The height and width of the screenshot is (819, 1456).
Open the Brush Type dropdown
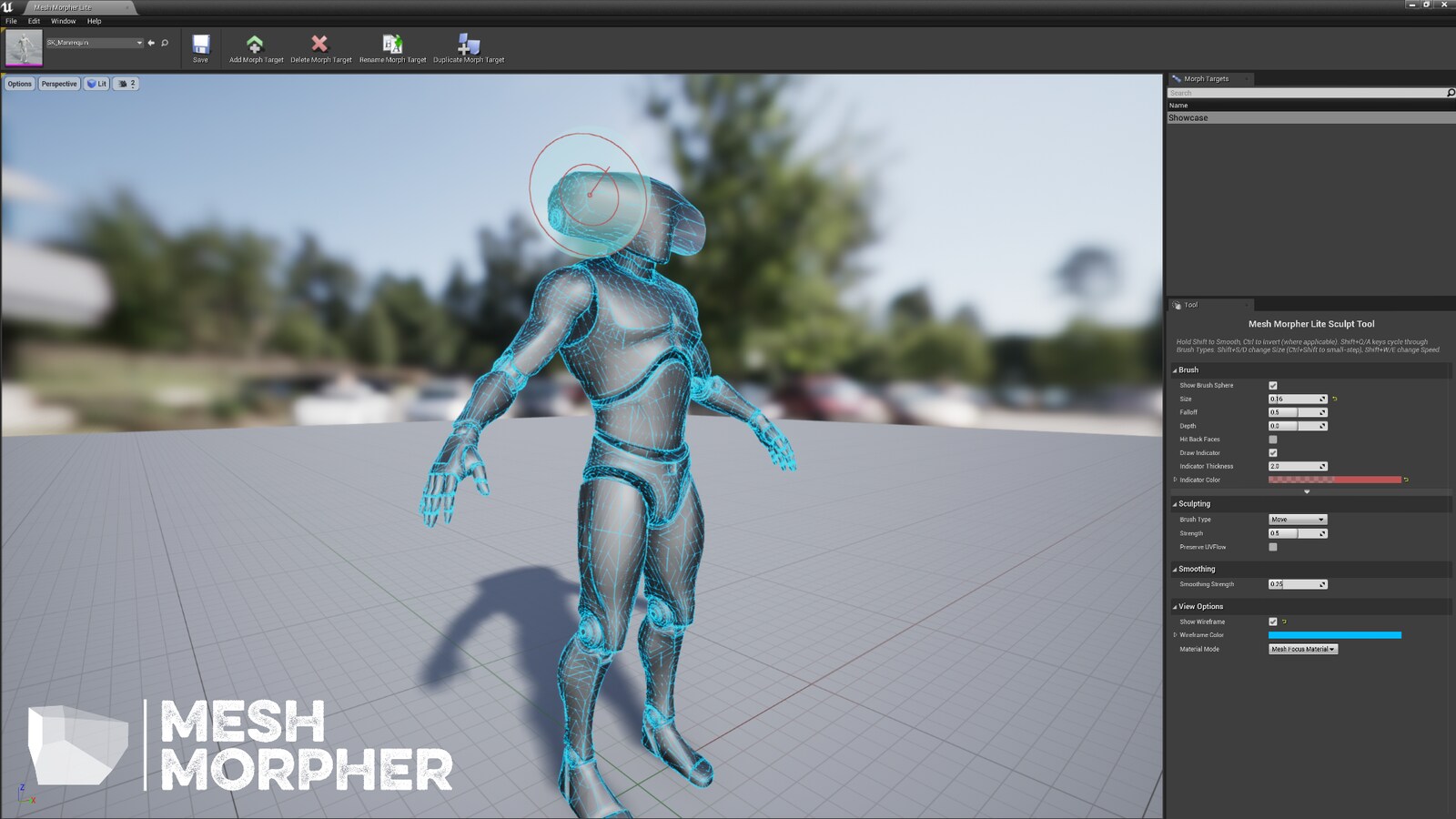1296,519
